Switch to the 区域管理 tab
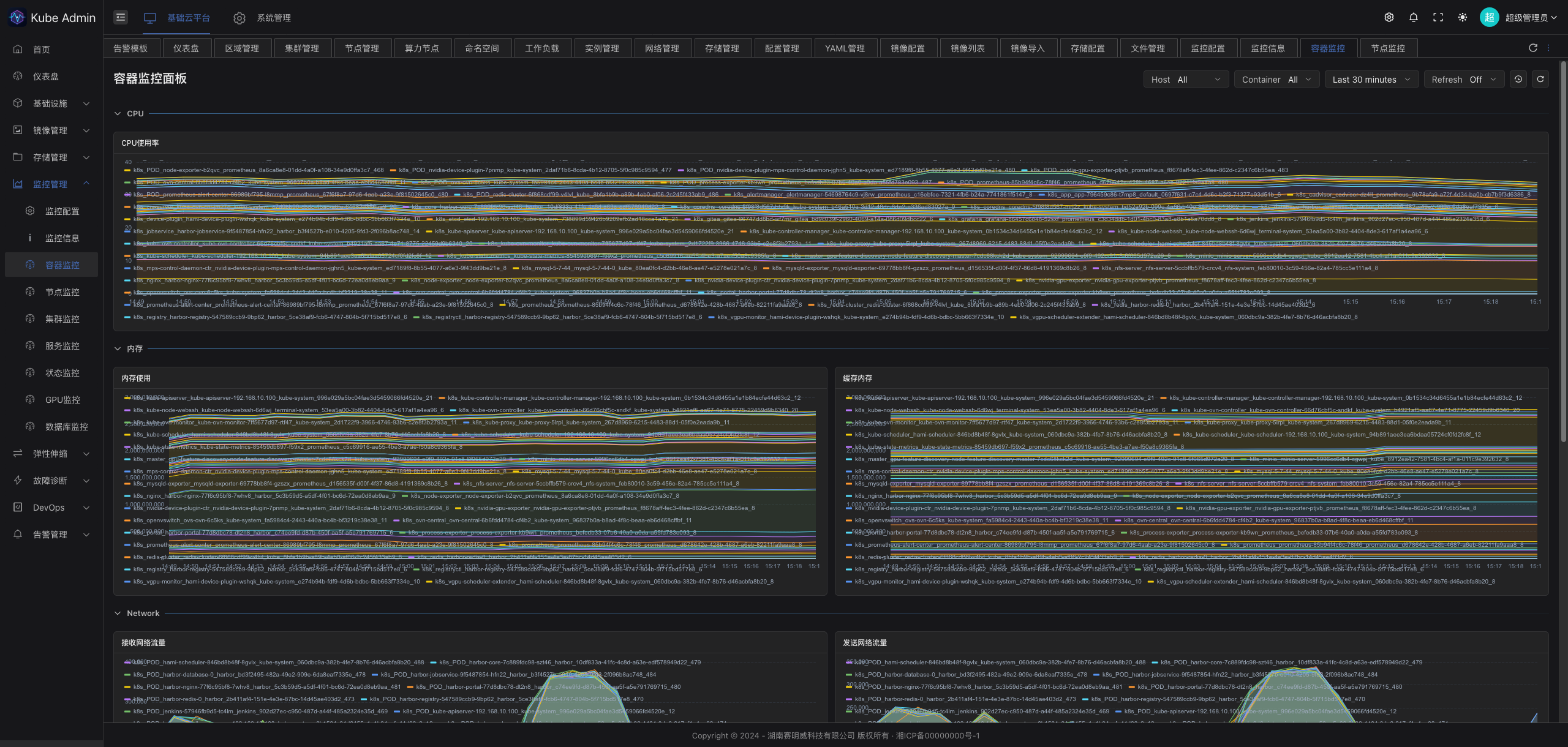This screenshot has height=747, width=1568. click(x=242, y=48)
